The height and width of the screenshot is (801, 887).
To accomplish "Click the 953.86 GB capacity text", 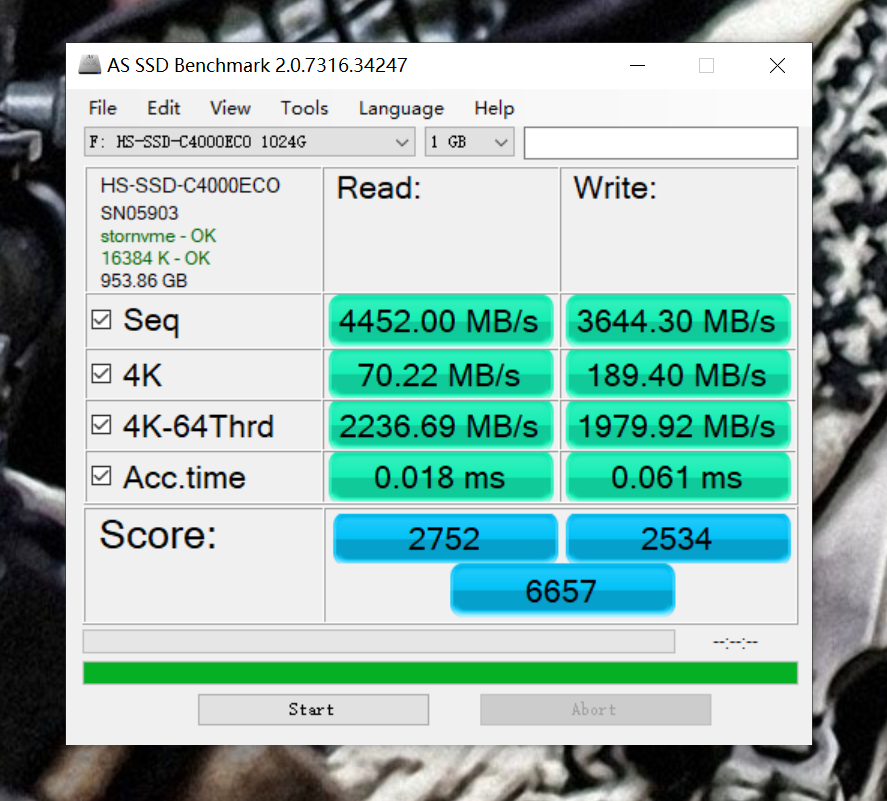I will pyautogui.click(x=144, y=281).
